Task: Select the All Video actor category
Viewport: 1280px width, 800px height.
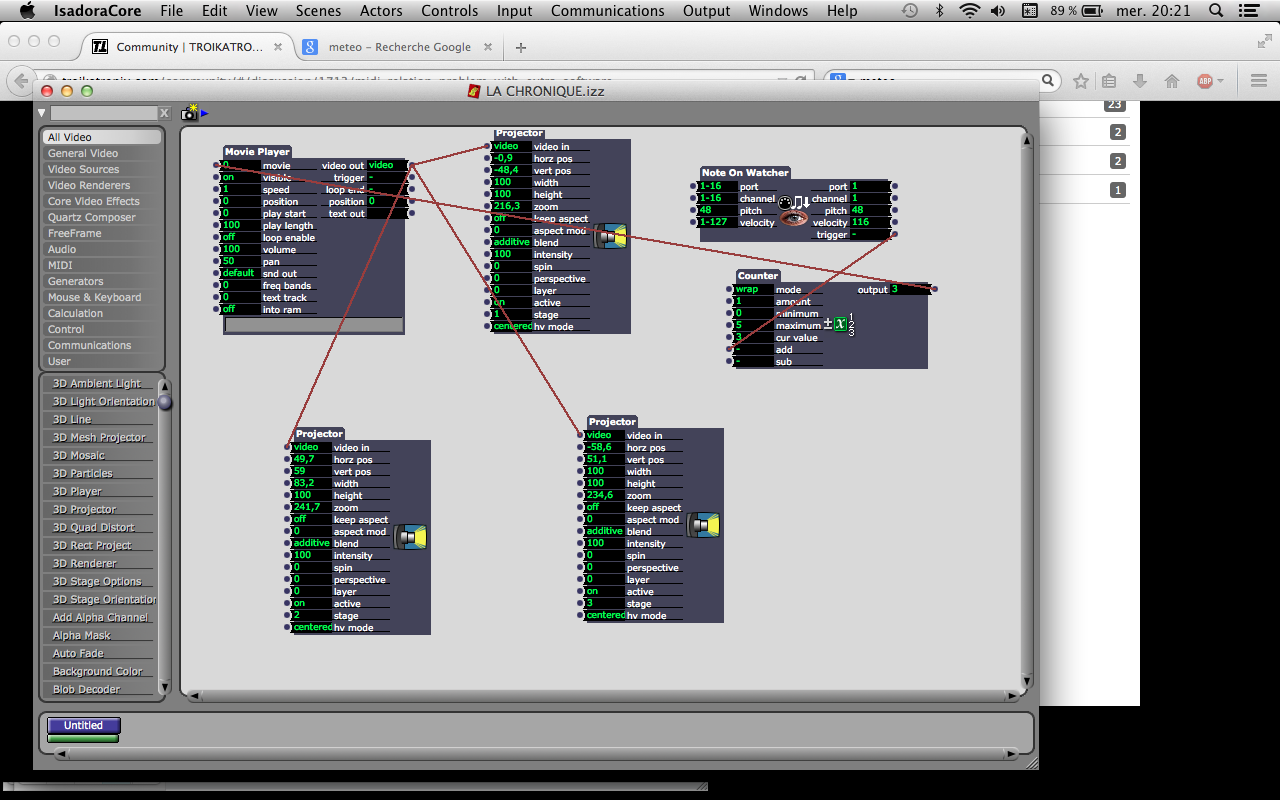Action: (x=102, y=137)
